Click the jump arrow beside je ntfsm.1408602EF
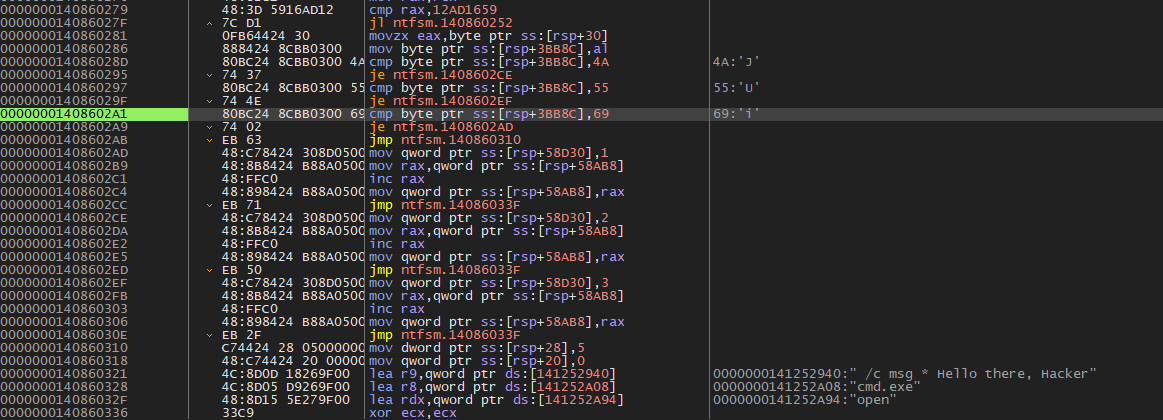The width and height of the screenshot is (1163, 420). (208, 101)
